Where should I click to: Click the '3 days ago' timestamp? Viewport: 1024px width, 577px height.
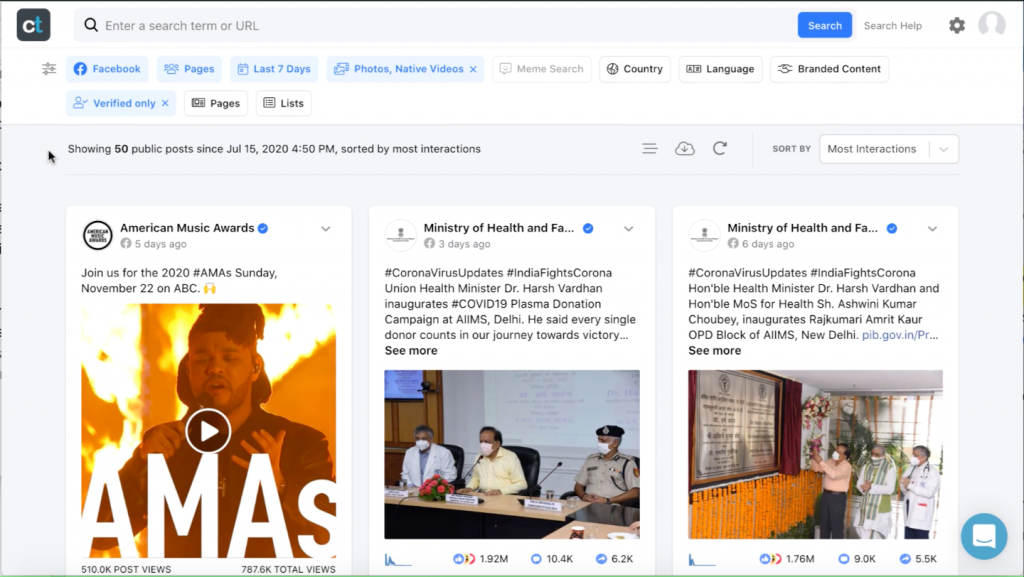pos(464,244)
